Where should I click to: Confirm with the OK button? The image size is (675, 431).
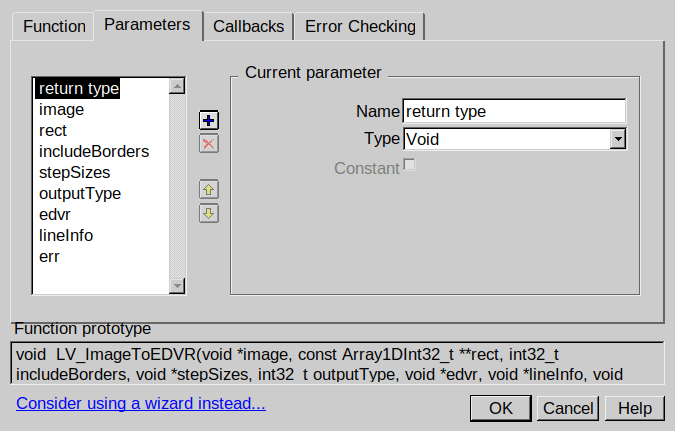click(501, 408)
